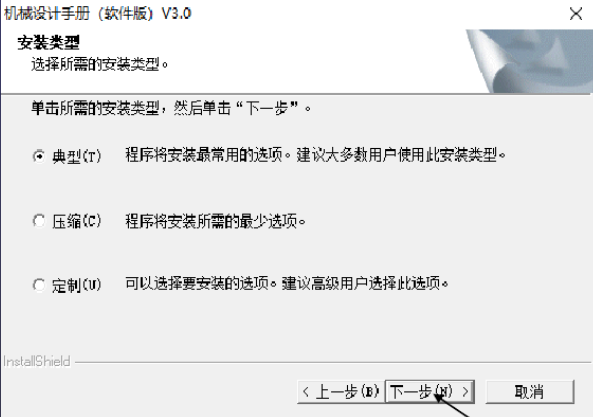The width and height of the screenshot is (593, 417).
Task: Click the 单击所需的安装类型 instruction text
Action: [x=171, y=109]
